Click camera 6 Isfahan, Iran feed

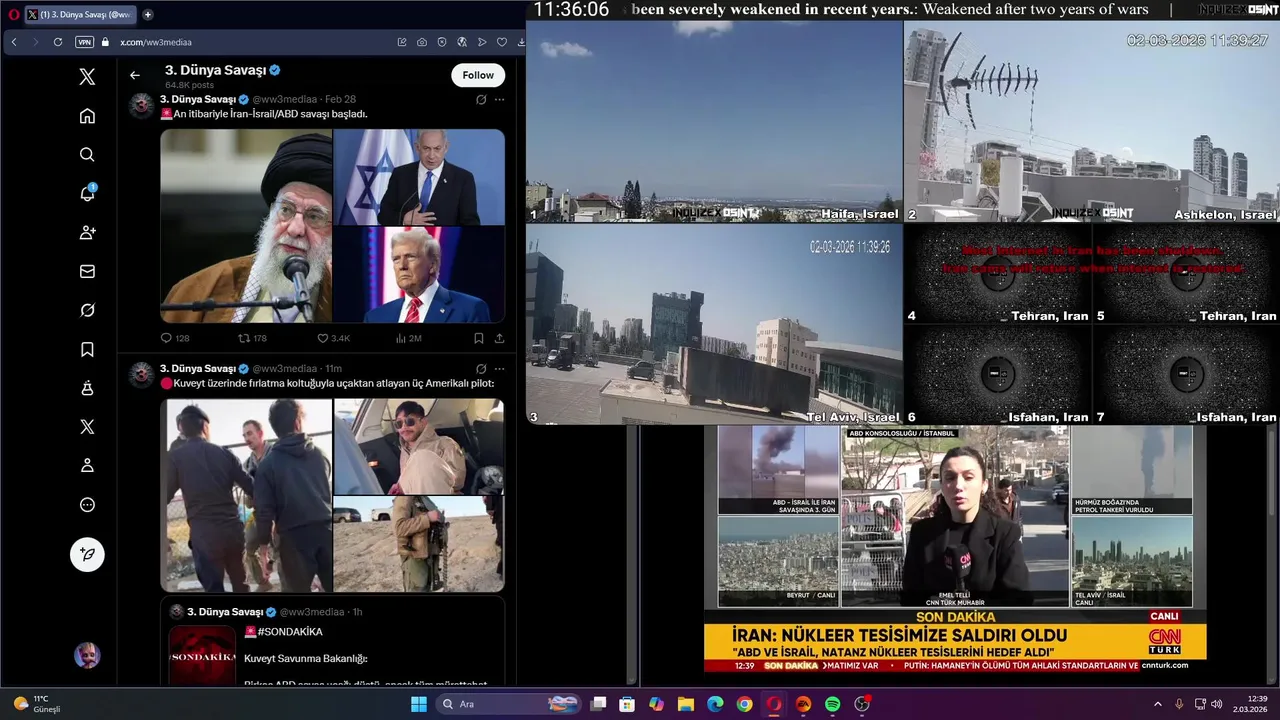coord(997,374)
